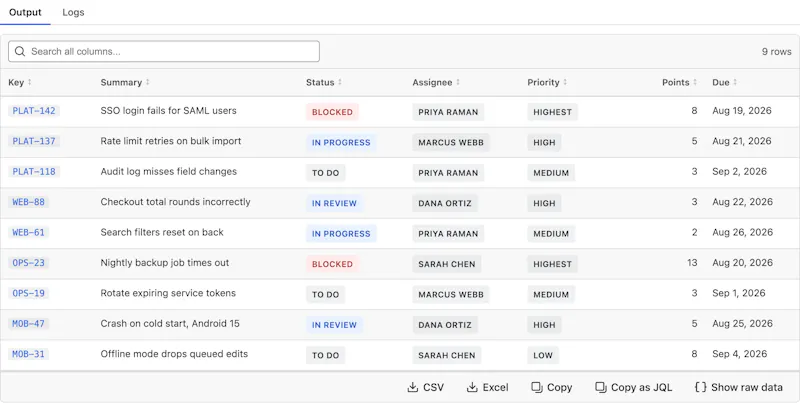Click summary 'Rate limit retries on bulk import'

click(171, 141)
